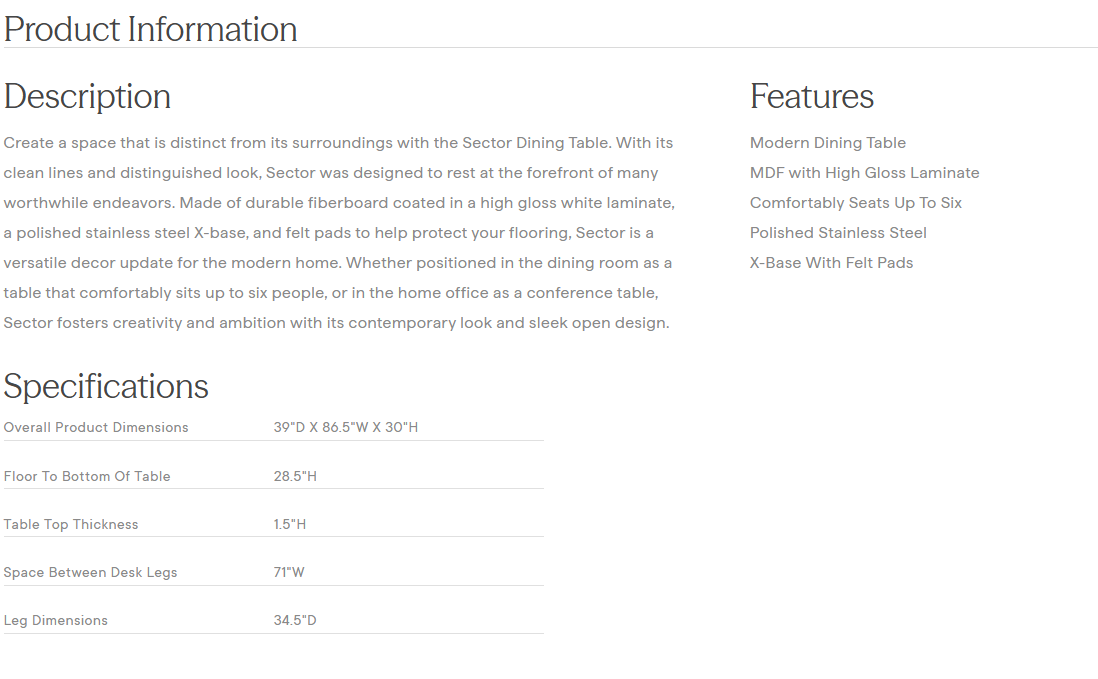
Task: Click the Comfortably Seats Up To Six feature
Action: [x=855, y=203]
